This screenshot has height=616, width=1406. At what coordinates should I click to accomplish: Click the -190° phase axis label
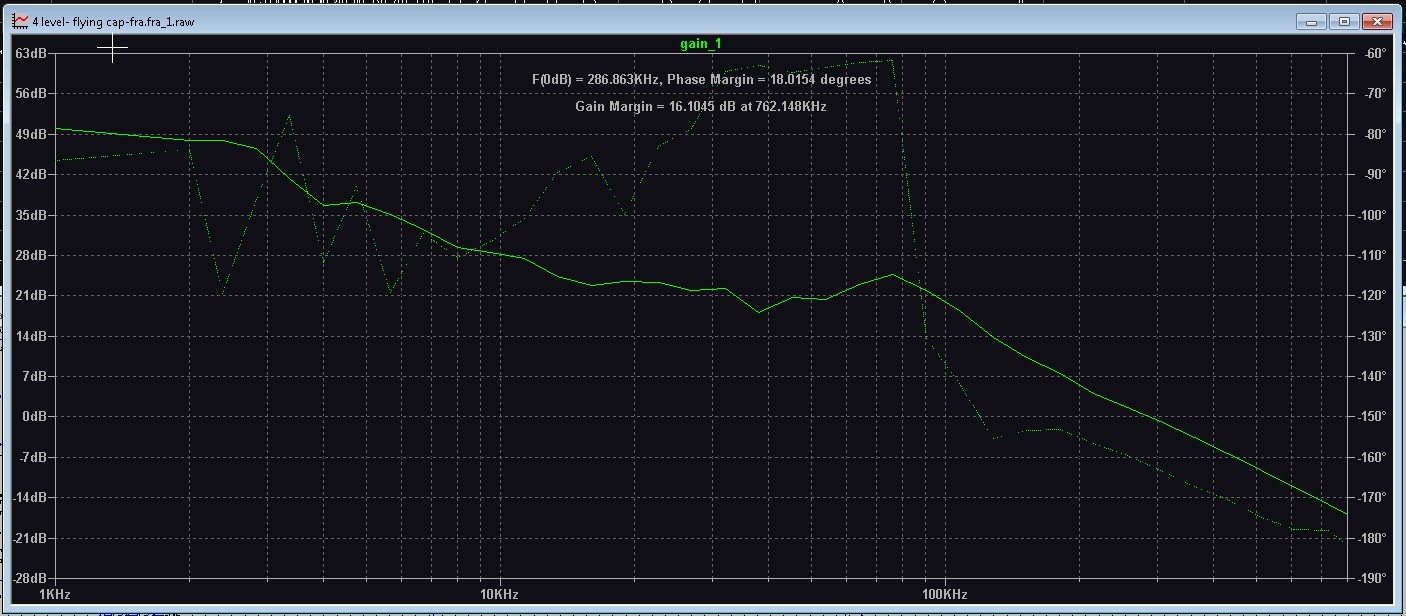[x=1374, y=579]
